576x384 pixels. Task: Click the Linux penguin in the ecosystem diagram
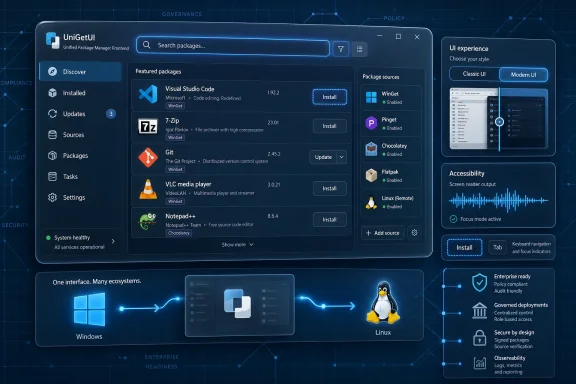(x=383, y=302)
